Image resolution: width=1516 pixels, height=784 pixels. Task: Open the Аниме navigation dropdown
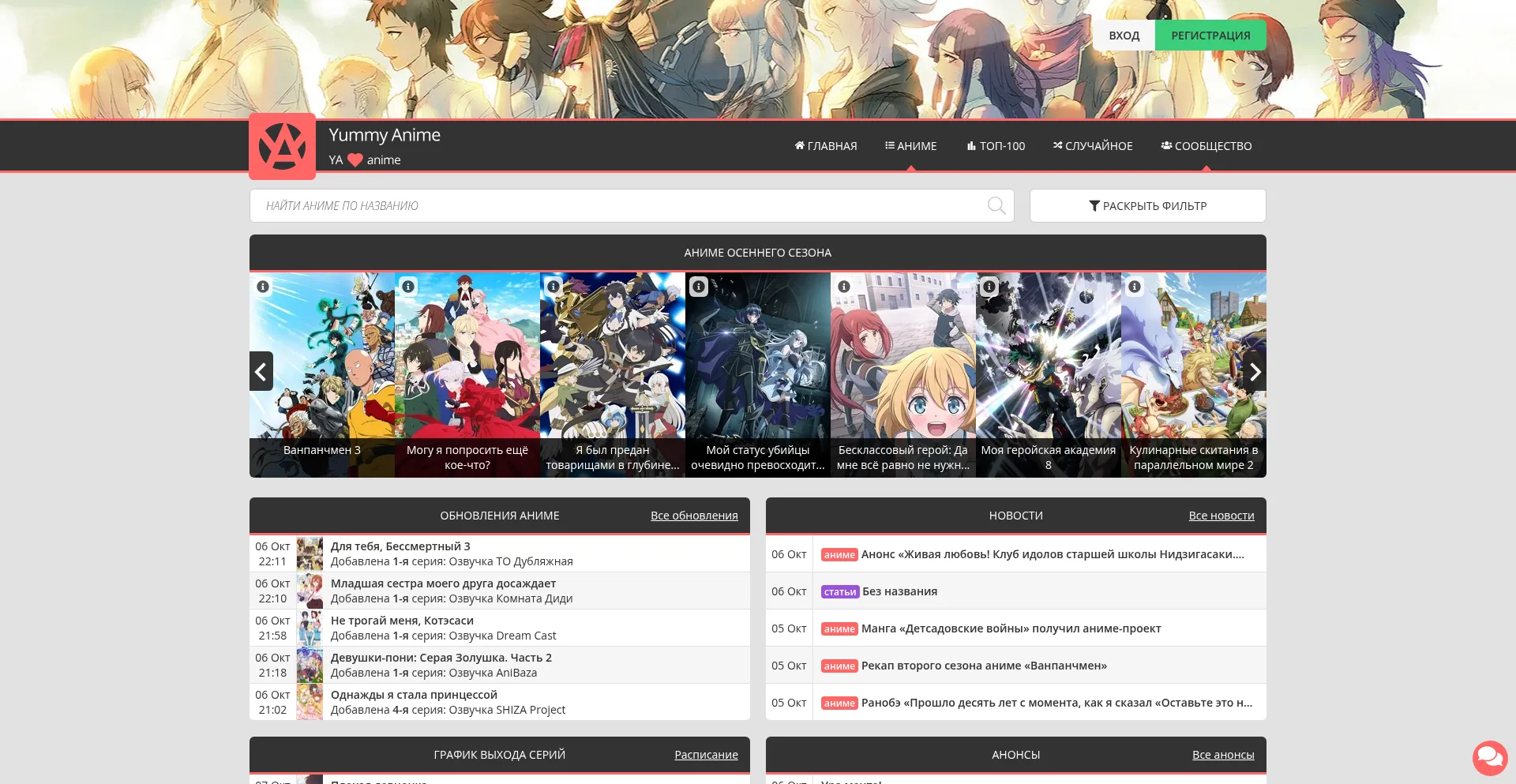pos(910,146)
